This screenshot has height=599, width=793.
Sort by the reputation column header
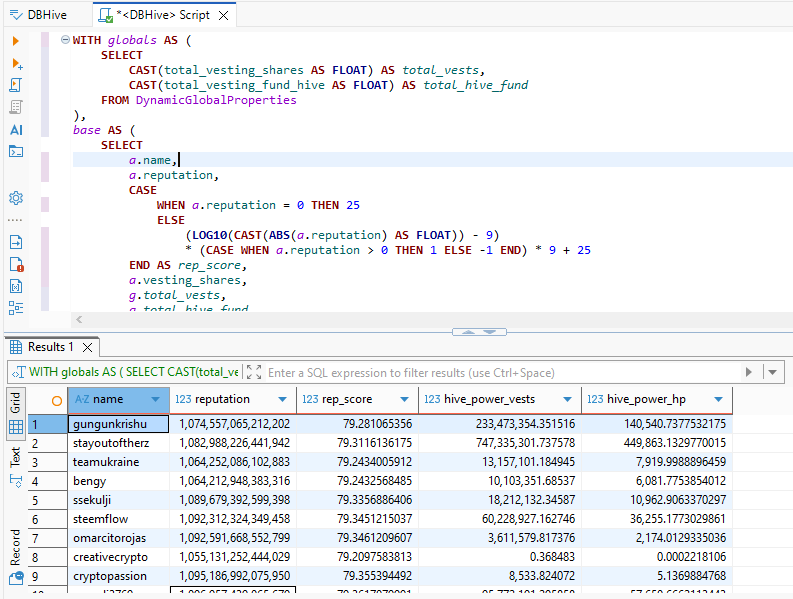click(x=223, y=399)
